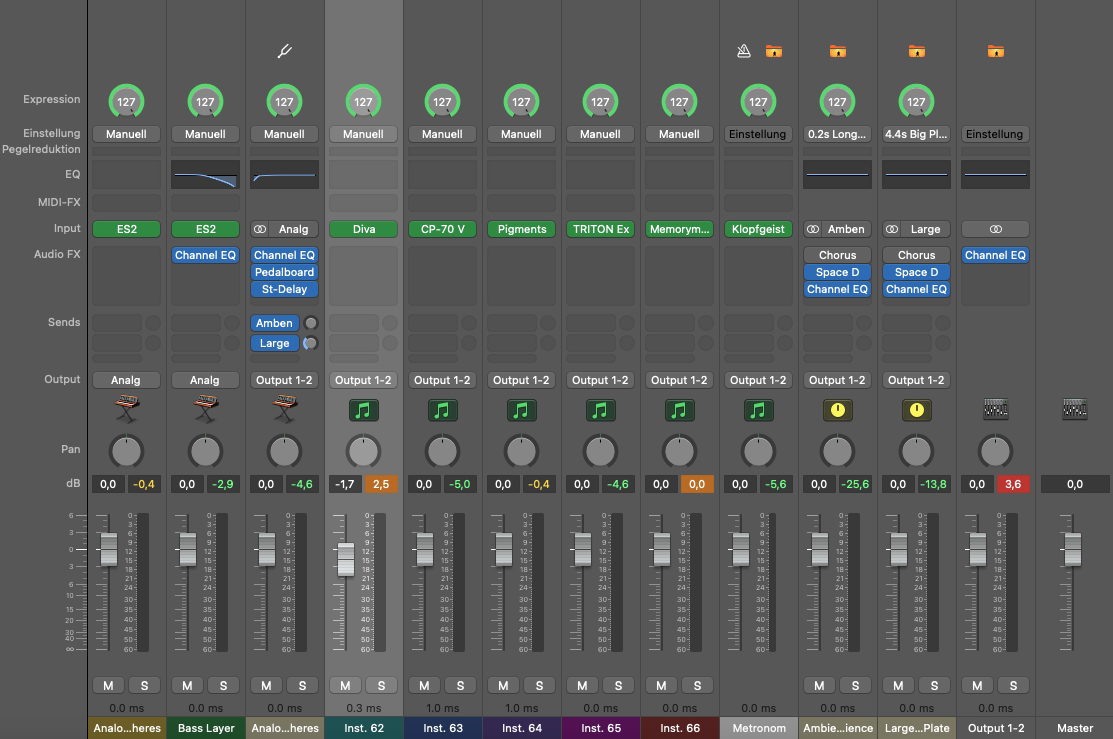Click the Master volume fader
Viewport: 1113px width, 739px height.
[x=1073, y=549]
